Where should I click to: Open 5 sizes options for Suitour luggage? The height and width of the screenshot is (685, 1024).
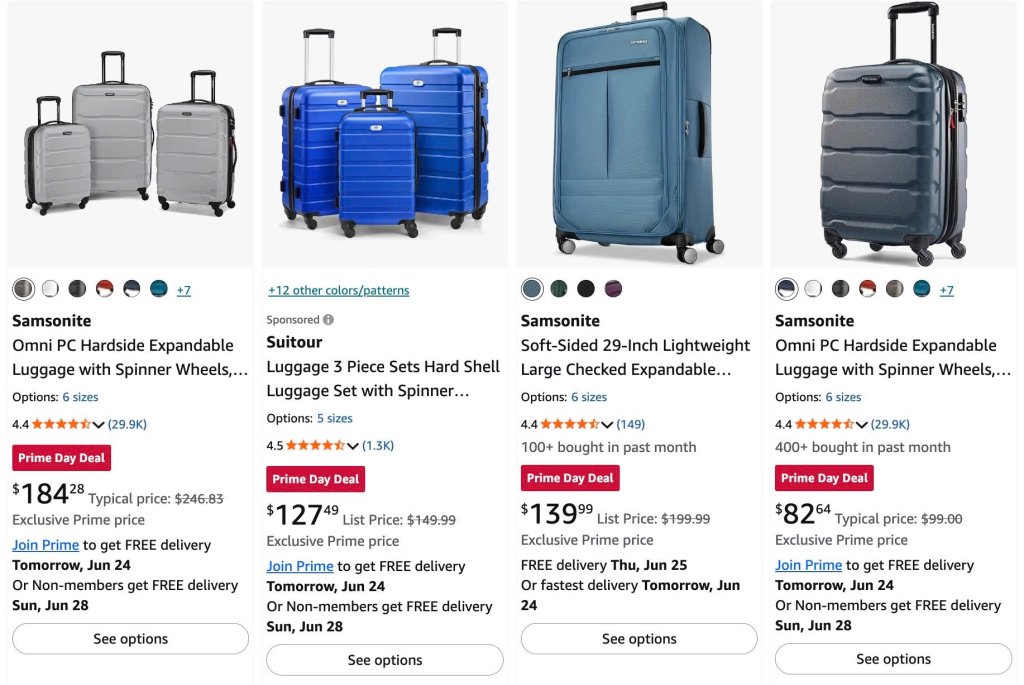pyautogui.click(x=334, y=419)
